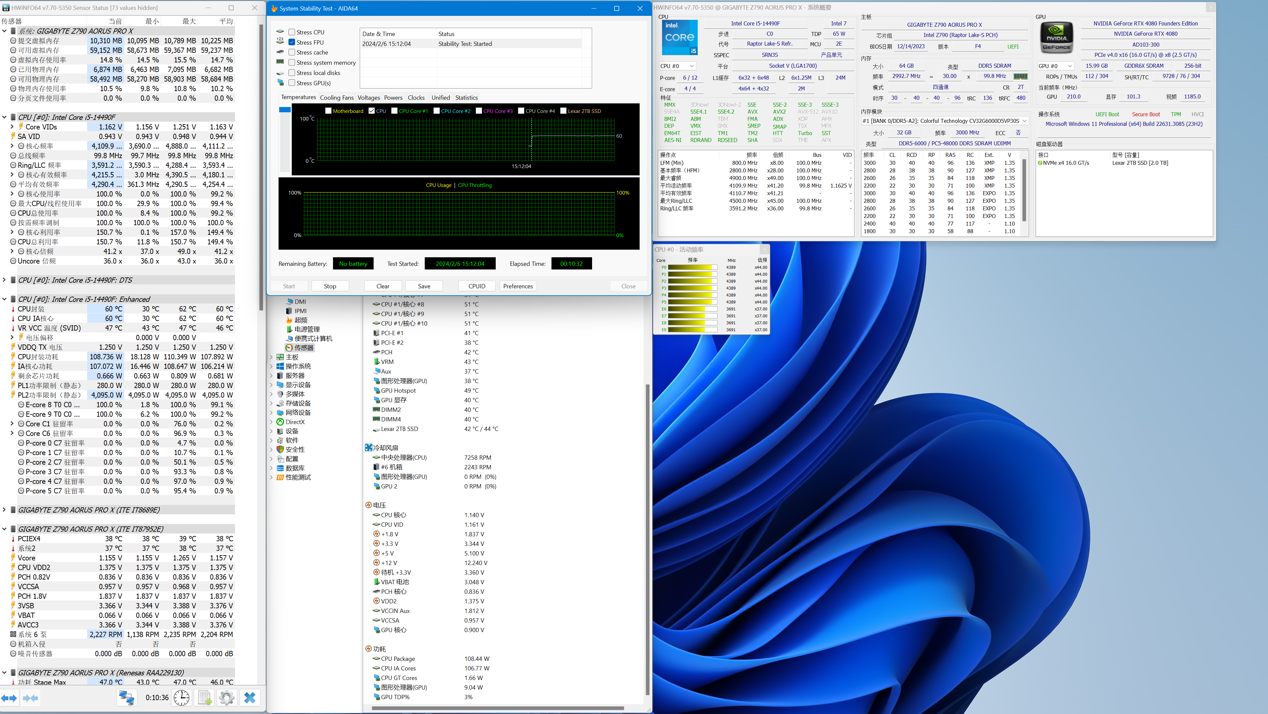Click the expand-columns arrows icon in HWiNFO toolbar
The height and width of the screenshot is (714, 1268).
pyautogui.click(x=9, y=698)
